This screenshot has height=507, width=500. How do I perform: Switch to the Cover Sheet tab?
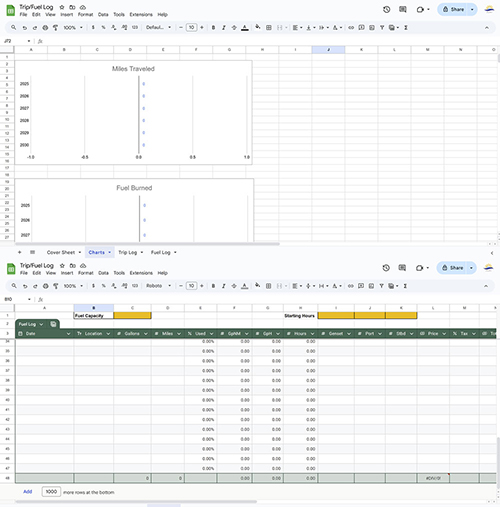click(61, 252)
